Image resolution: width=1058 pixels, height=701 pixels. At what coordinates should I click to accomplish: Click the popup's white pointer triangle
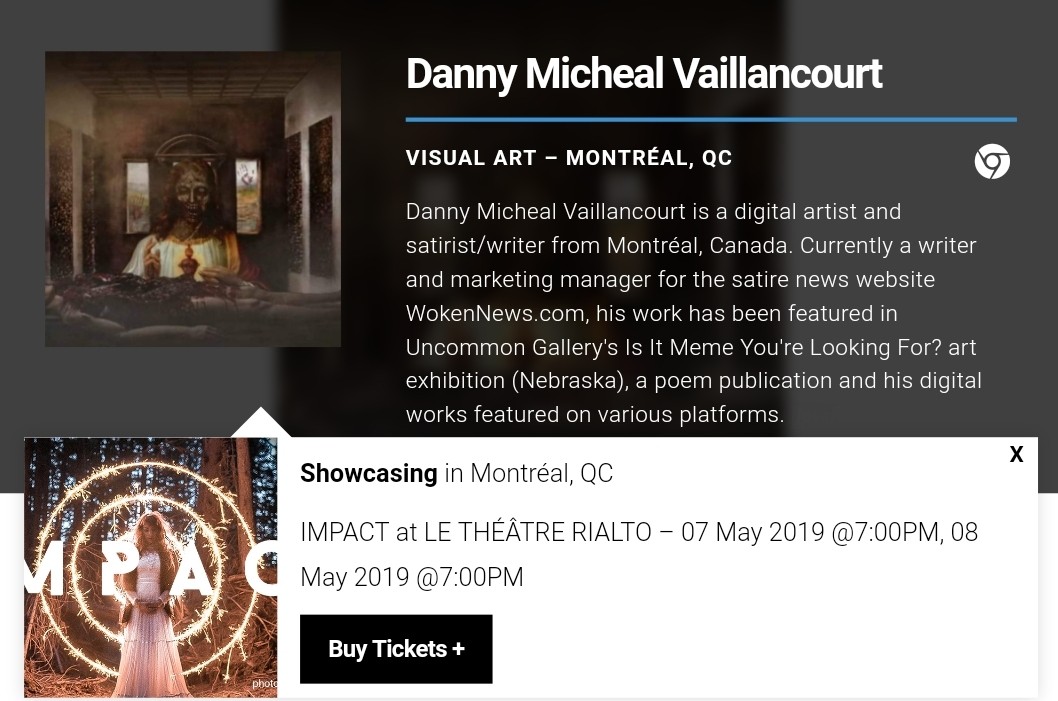pos(260,422)
